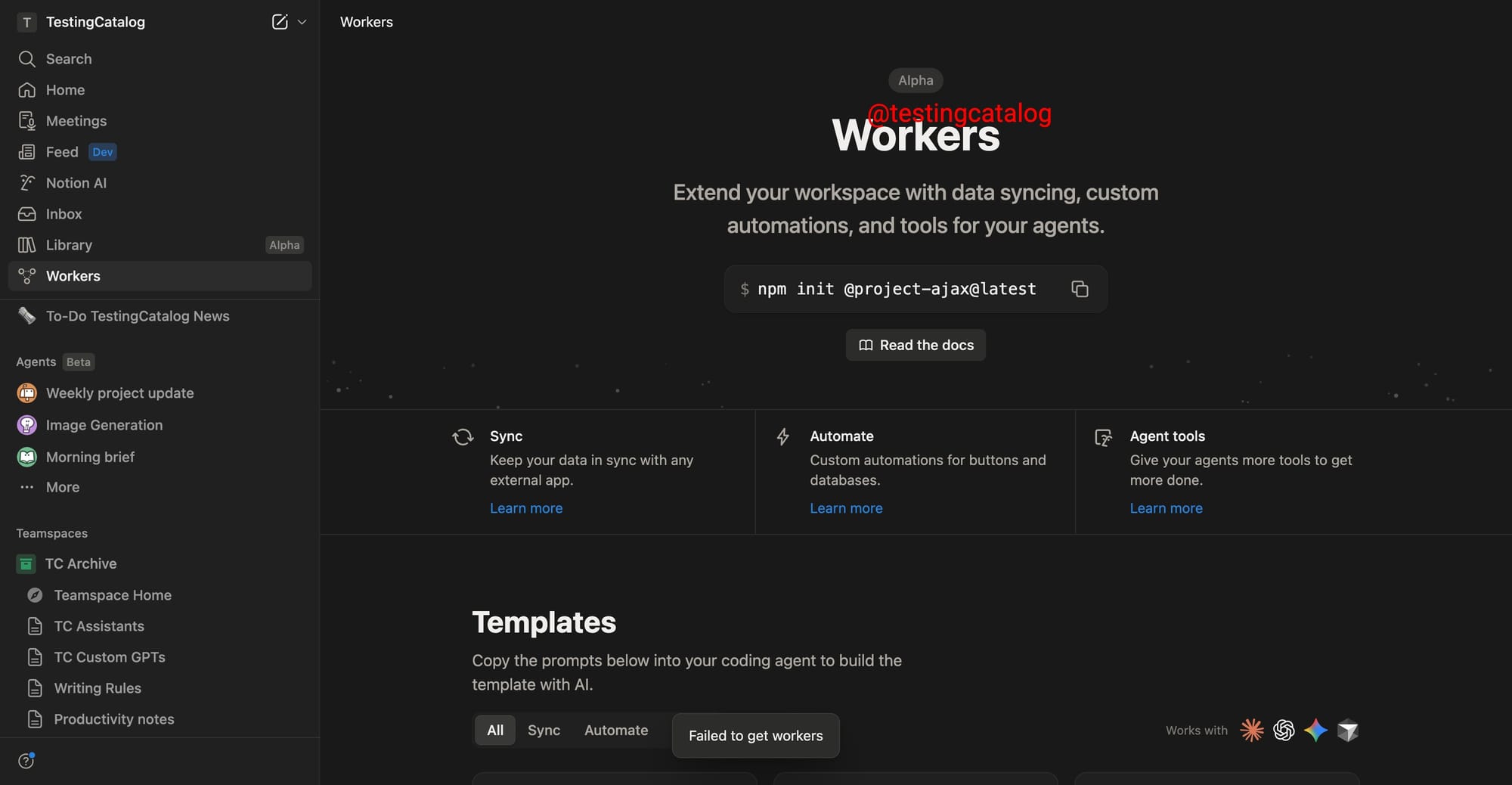Copy the npm init command
The height and width of the screenshot is (785, 1512).
(x=1079, y=289)
